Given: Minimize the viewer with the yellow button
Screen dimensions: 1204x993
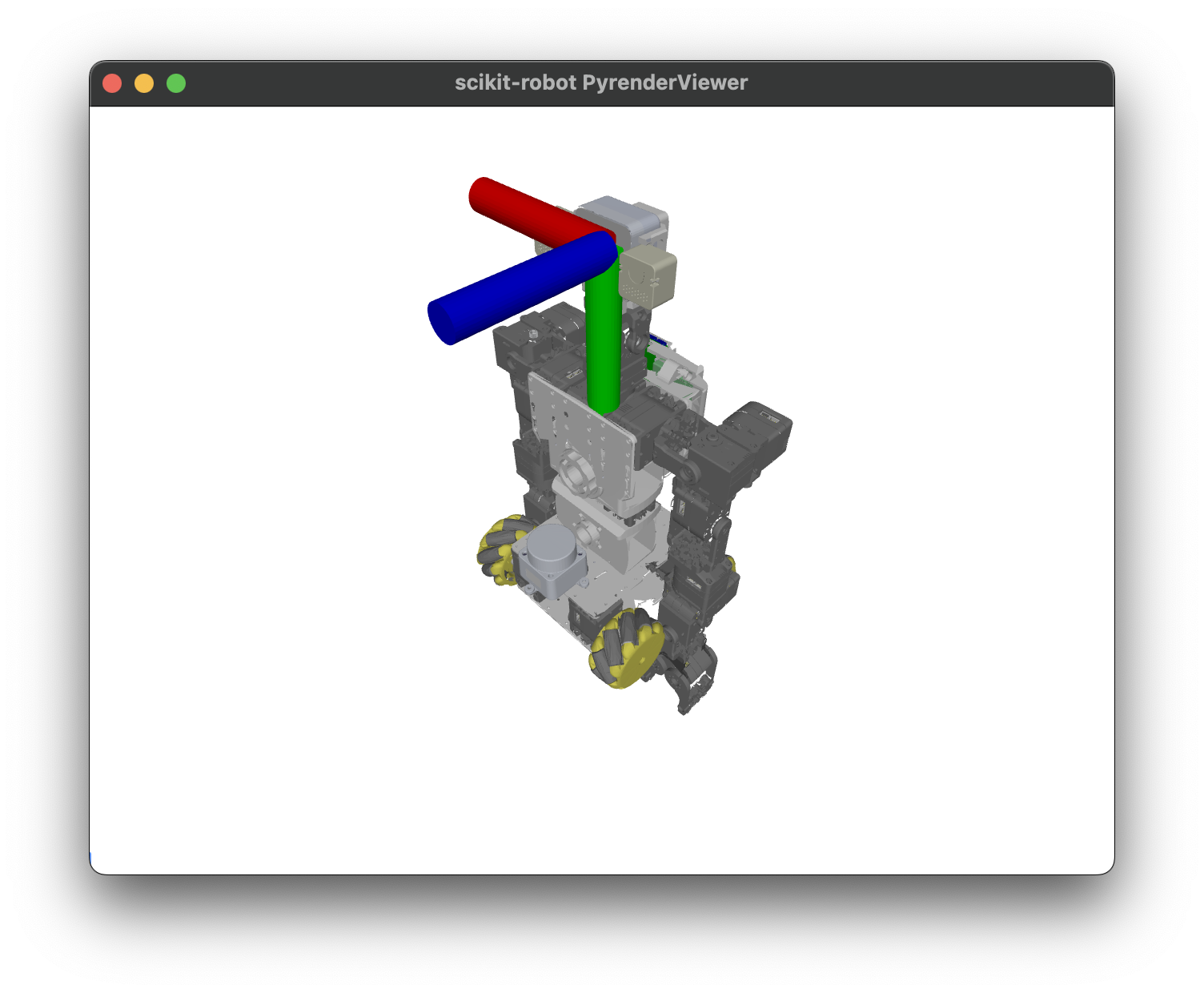Looking at the screenshot, I should click(144, 83).
